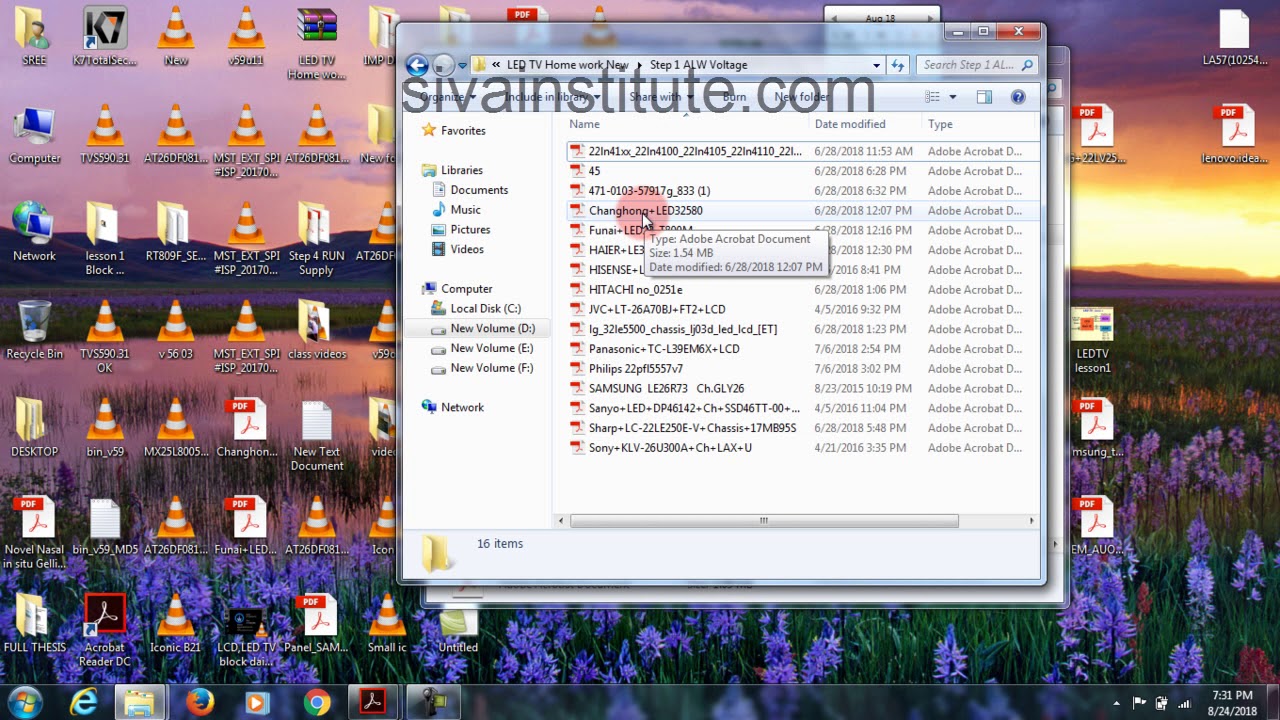Select the v59u11 VLC file icon
This screenshot has height=720, width=1280.
pyautogui.click(x=246, y=38)
